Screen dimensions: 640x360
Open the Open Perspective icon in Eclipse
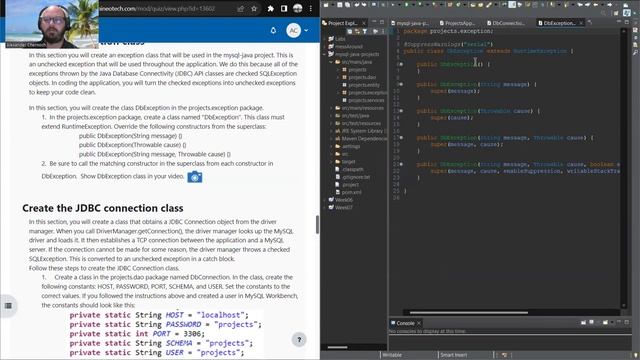(616, 13)
